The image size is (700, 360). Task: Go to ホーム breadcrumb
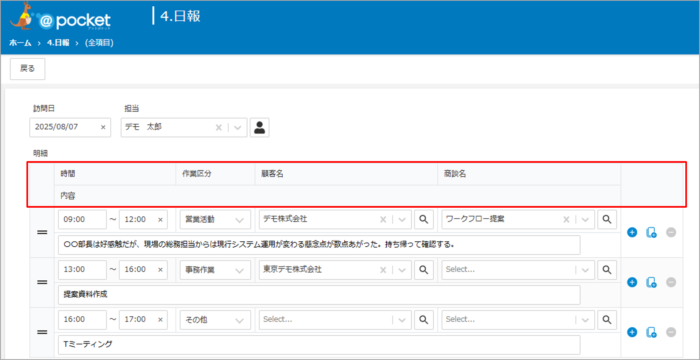point(21,43)
